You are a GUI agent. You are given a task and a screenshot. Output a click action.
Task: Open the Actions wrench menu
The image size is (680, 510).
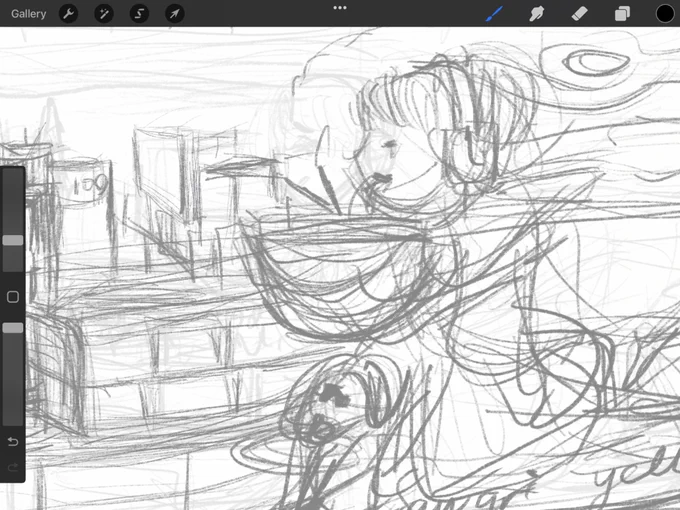(x=69, y=14)
